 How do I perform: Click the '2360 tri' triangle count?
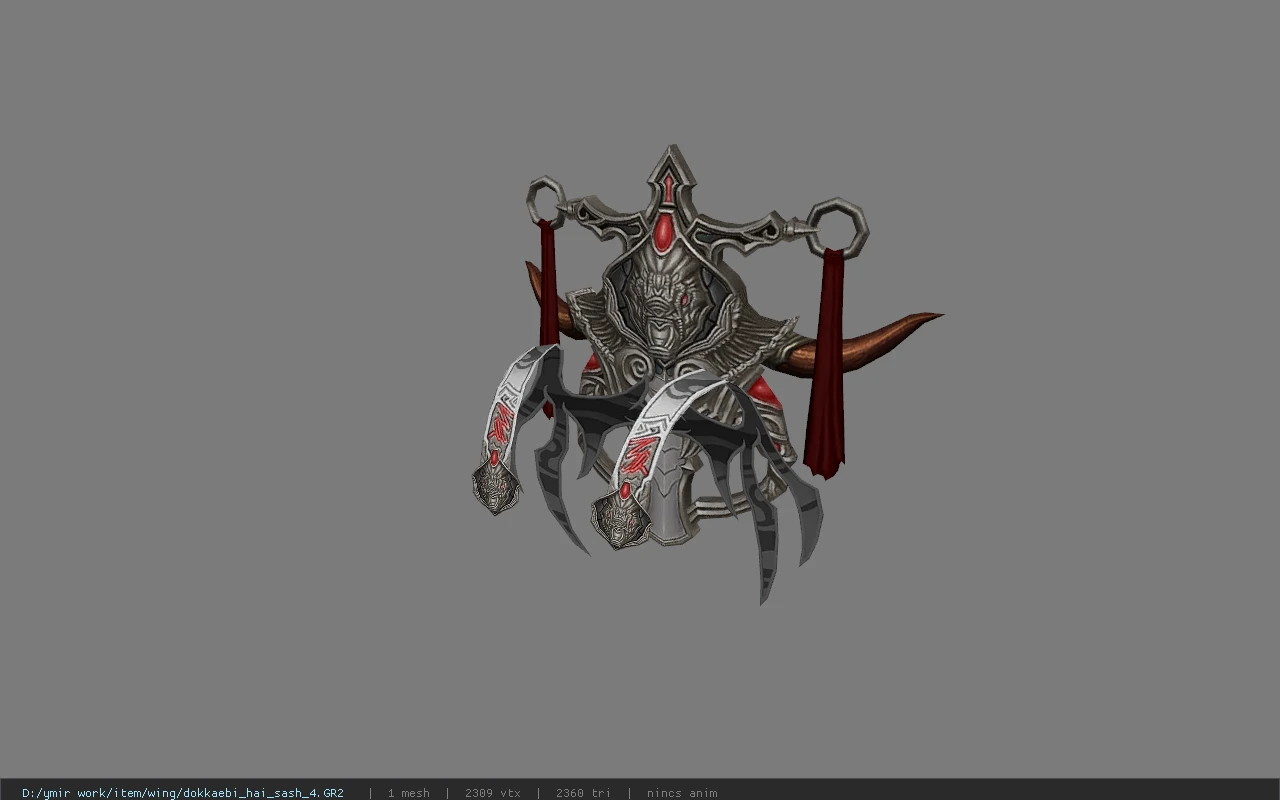coord(583,793)
